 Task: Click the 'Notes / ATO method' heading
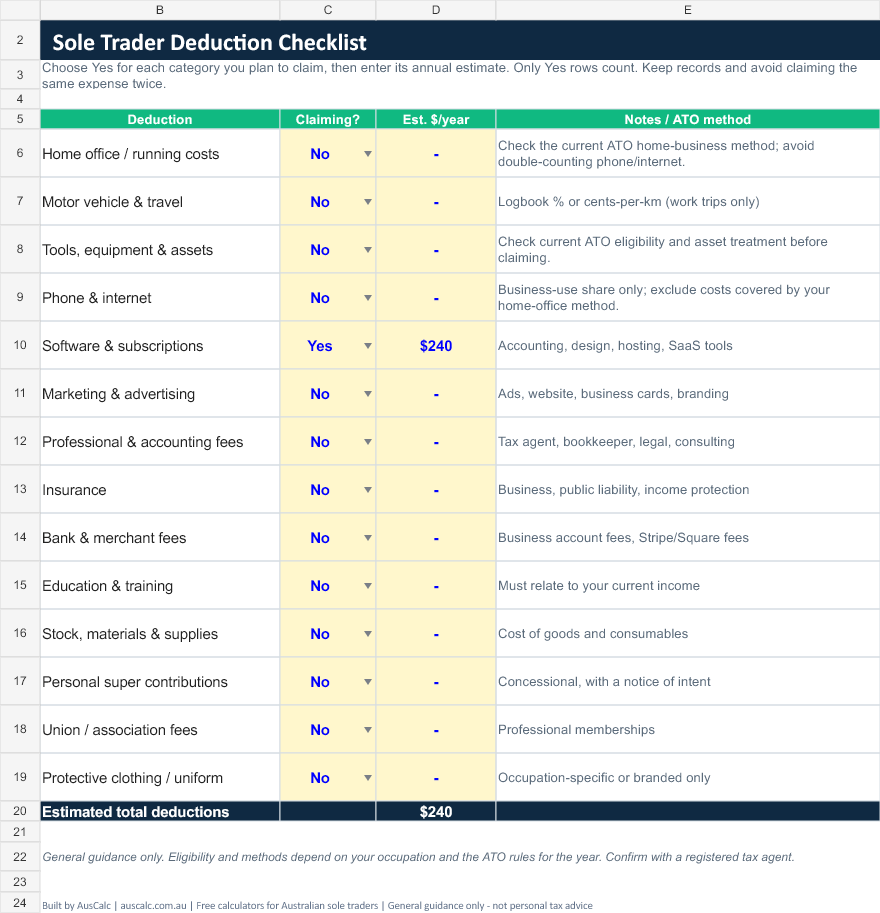pos(688,119)
